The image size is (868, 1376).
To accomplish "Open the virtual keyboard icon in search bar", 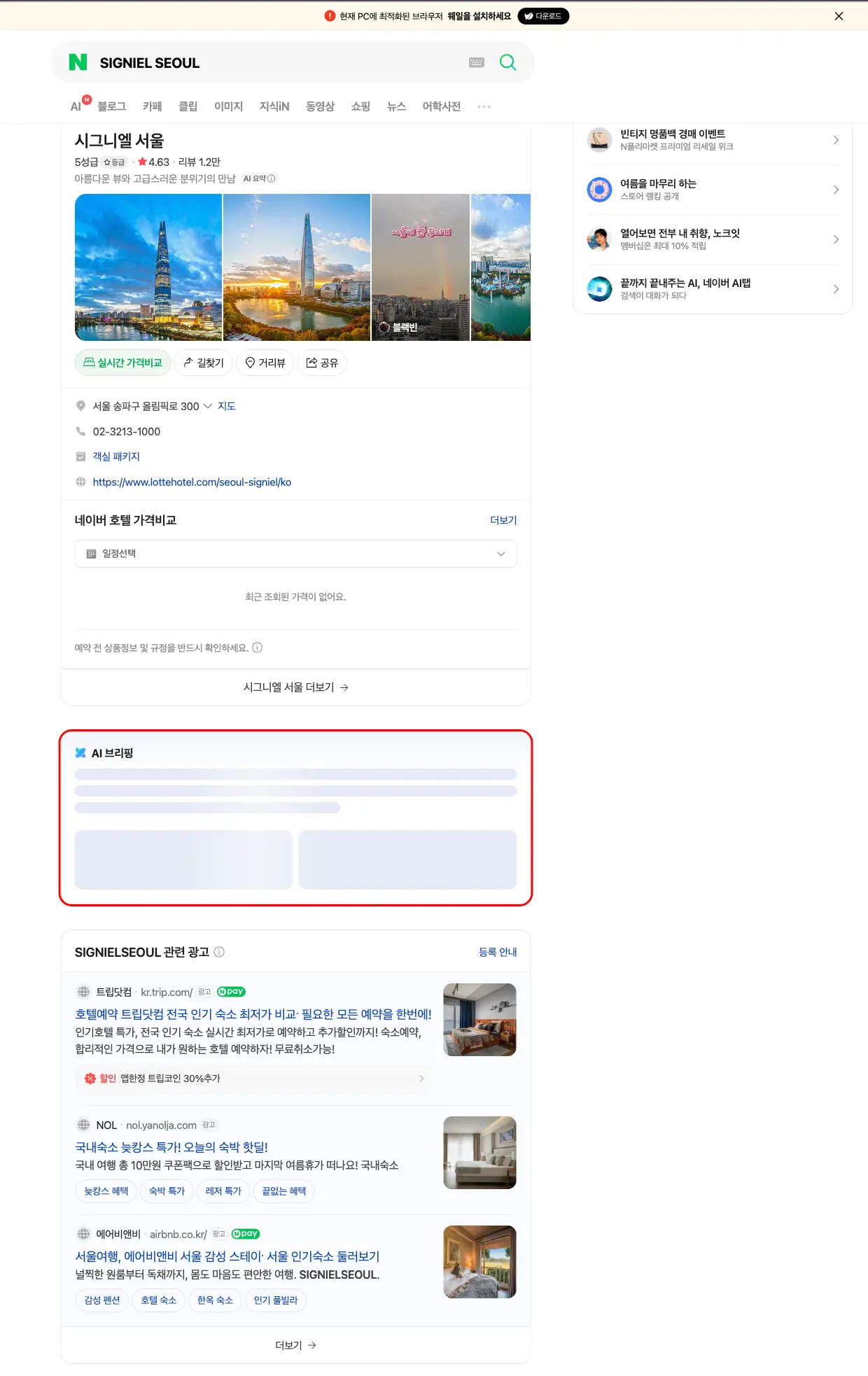I will (477, 62).
